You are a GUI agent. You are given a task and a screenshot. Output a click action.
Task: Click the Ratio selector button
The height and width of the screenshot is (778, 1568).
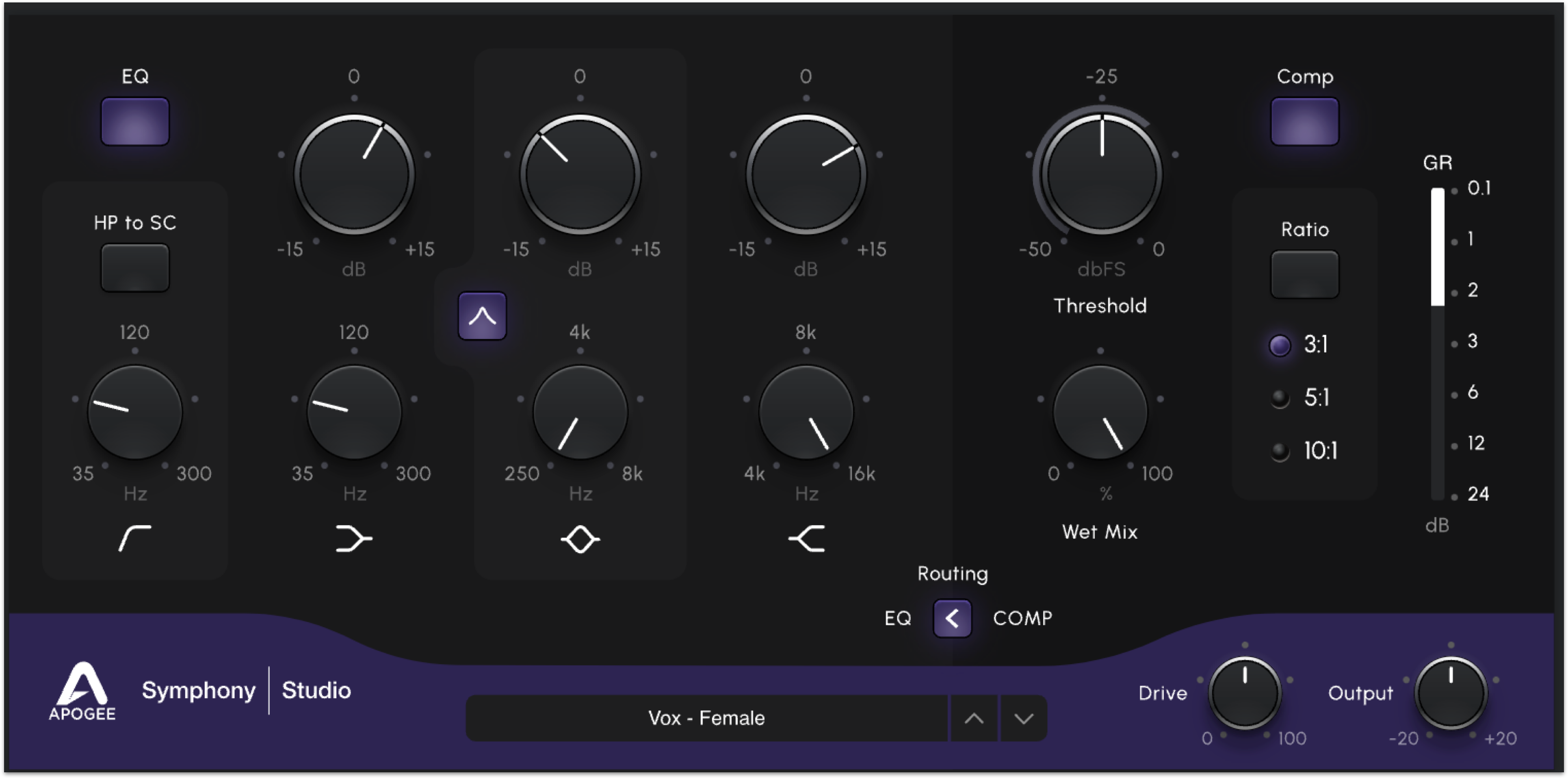tap(1304, 274)
